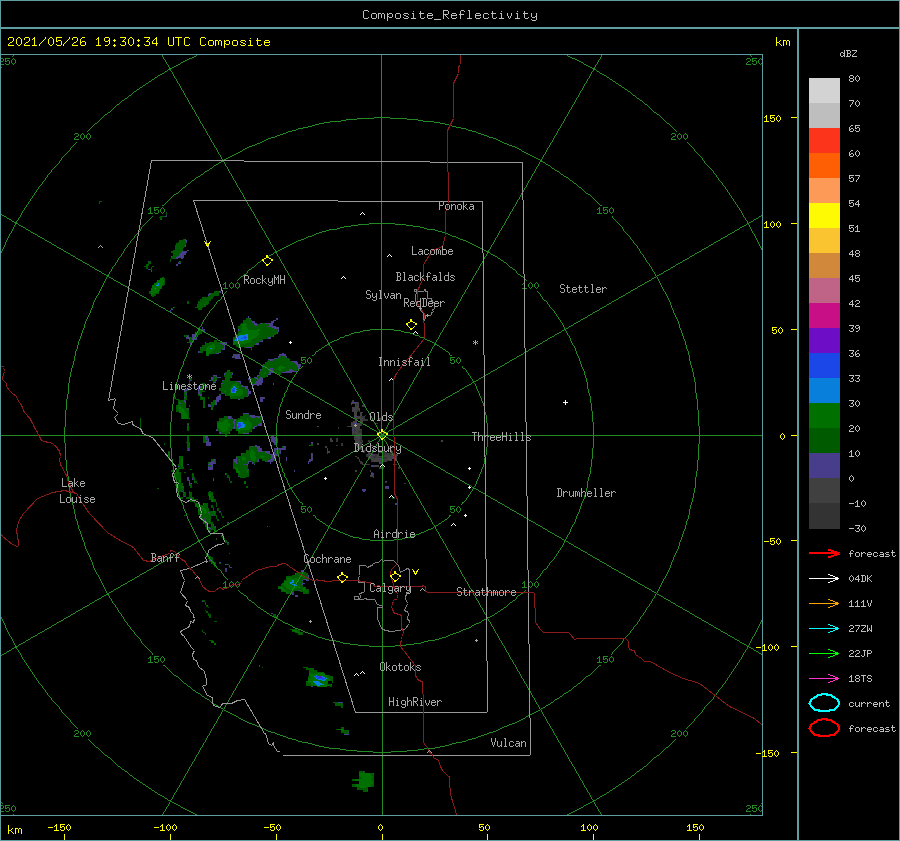This screenshot has height=841, width=900.
Task: Click the red 65 dBZ legend swatch
Action: click(x=824, y=140)
